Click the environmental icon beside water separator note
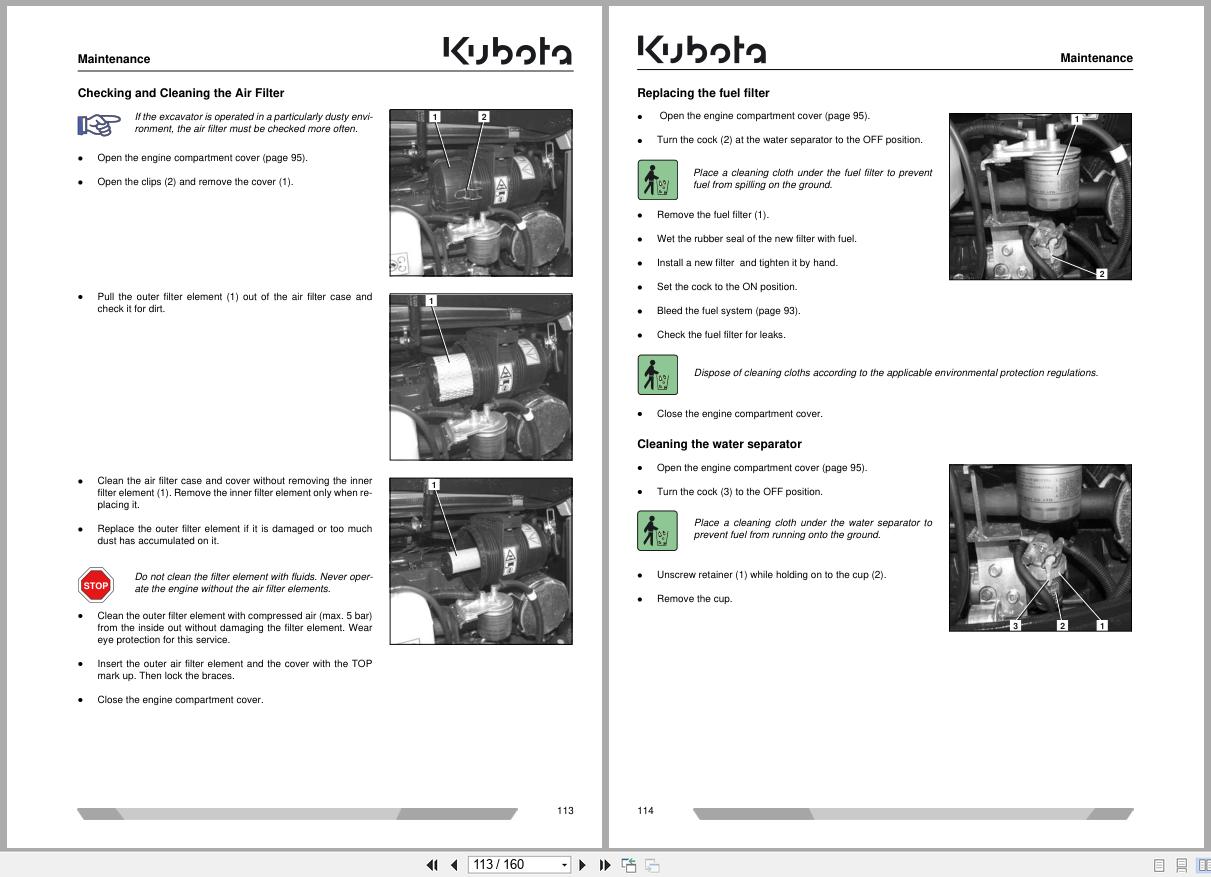The image size is (1211, 877). point(657,530)
